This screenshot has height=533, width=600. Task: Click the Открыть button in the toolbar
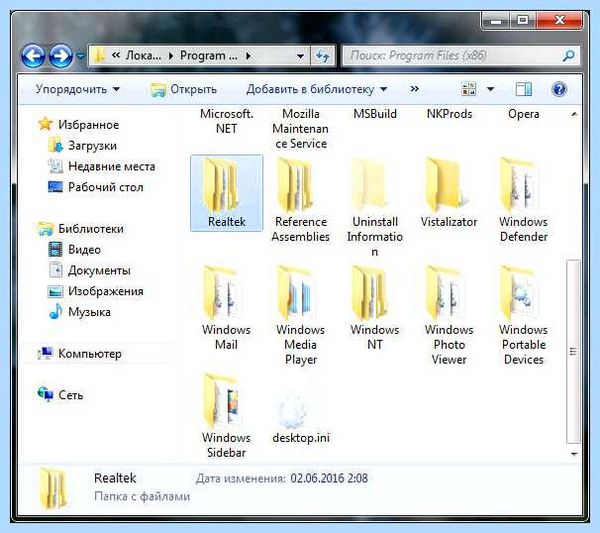184,89
